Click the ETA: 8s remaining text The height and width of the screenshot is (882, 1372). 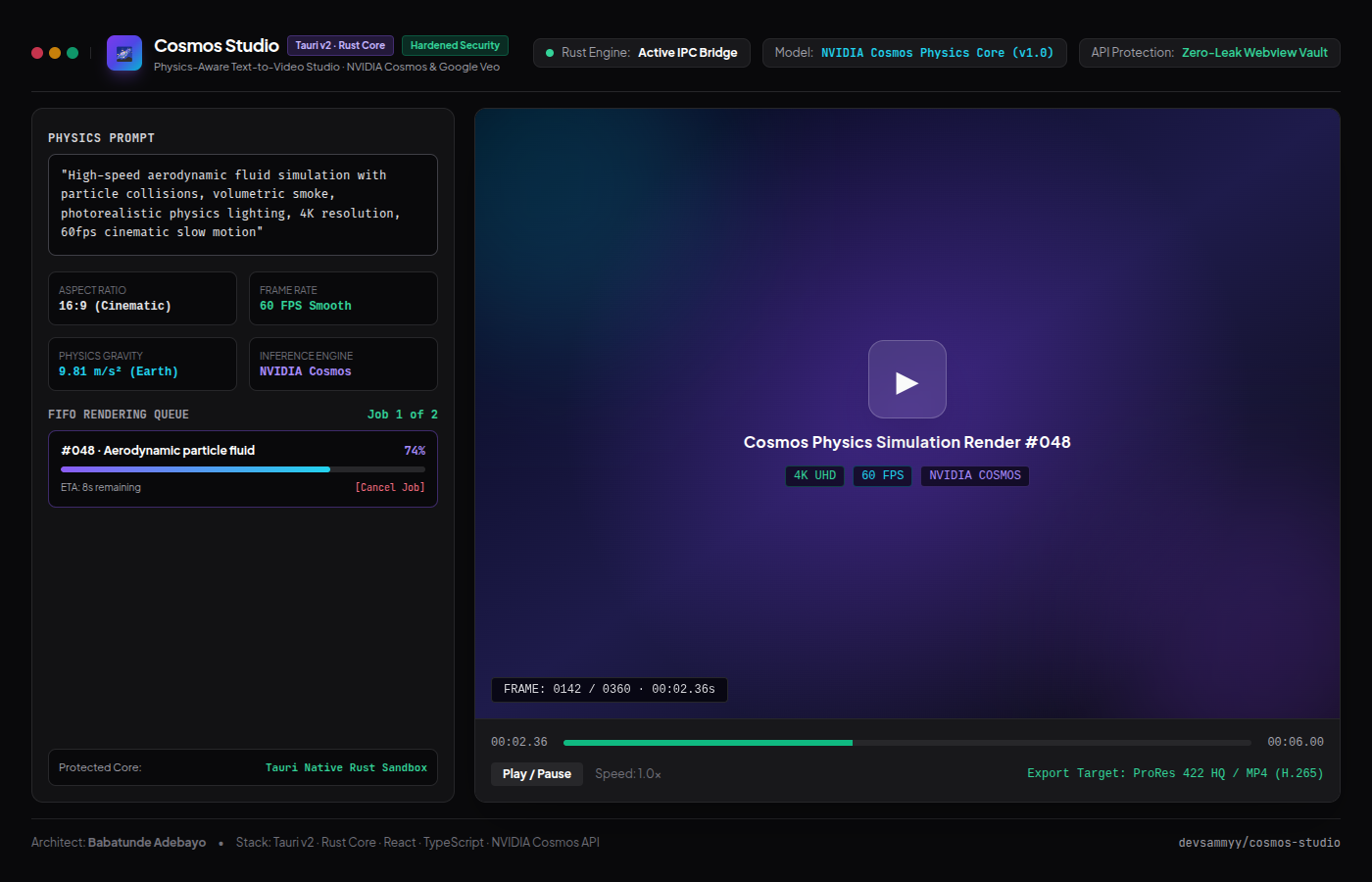tap(101, 487)
